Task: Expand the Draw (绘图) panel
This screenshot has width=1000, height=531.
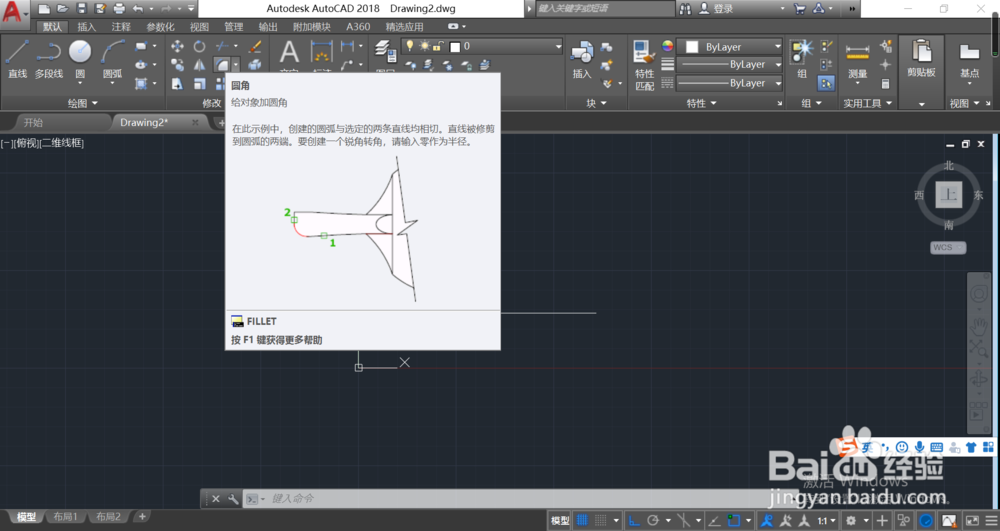Action: pos(83,103)
